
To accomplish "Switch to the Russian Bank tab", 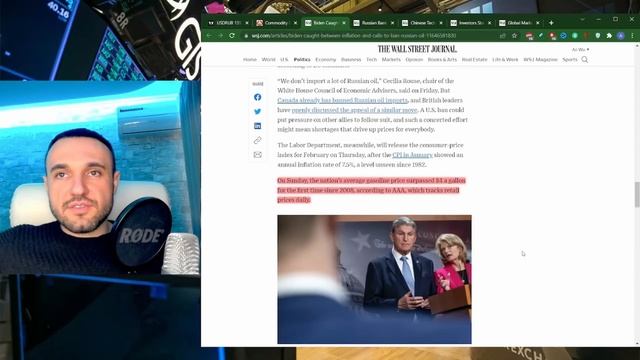I will (x=373, y=23).
